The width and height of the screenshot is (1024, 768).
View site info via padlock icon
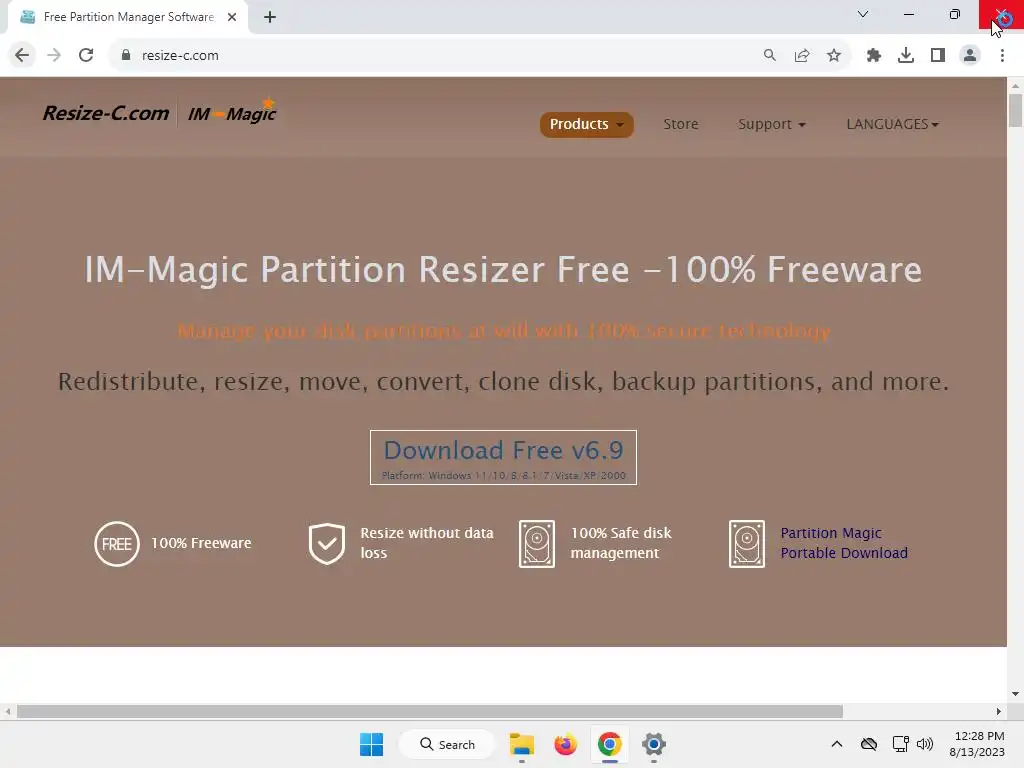pos(126,56)
